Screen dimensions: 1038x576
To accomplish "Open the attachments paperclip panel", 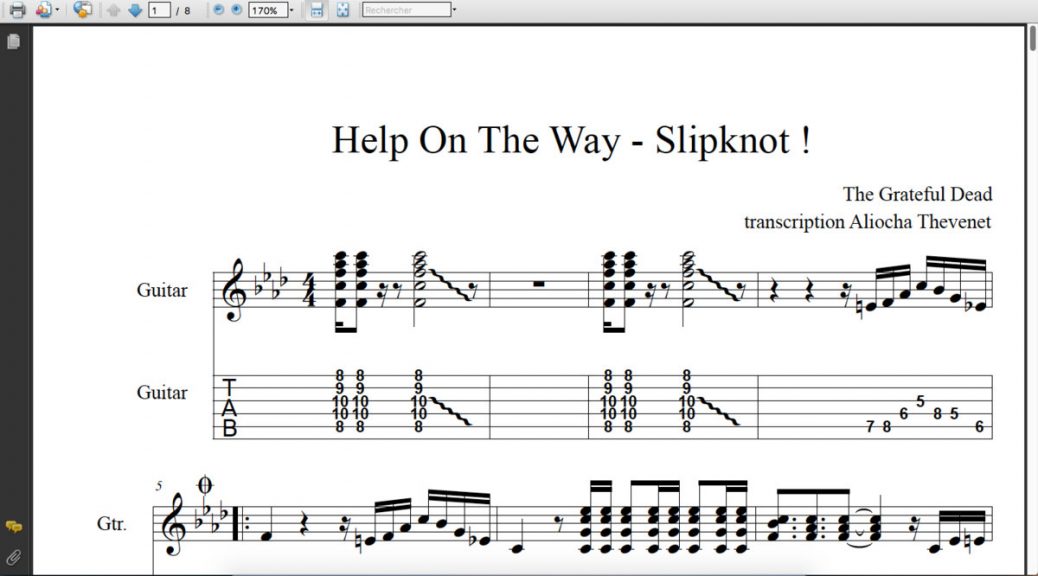I will point(13,557).
